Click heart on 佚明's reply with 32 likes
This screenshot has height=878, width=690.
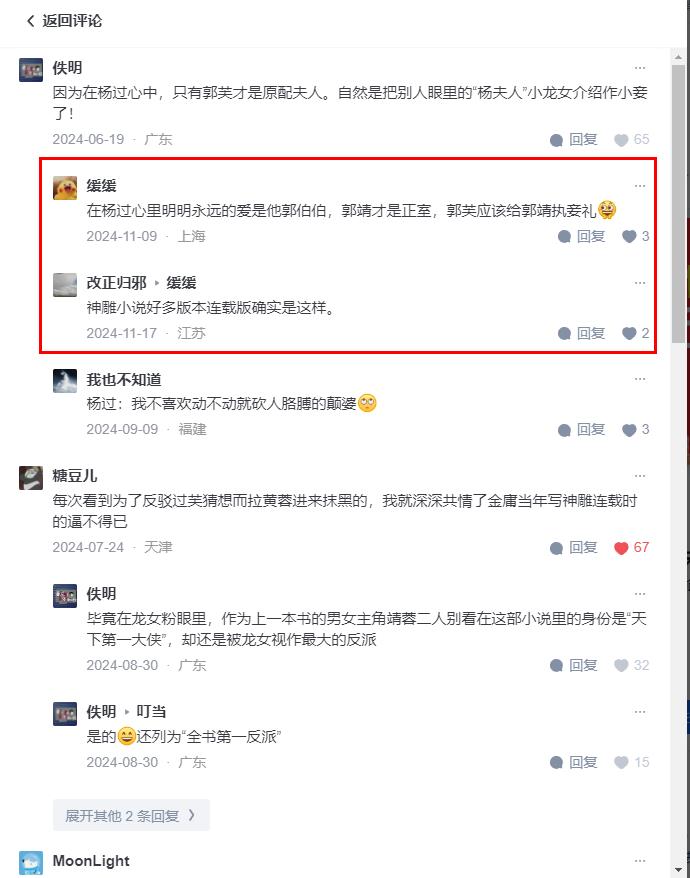click(621, 665)
